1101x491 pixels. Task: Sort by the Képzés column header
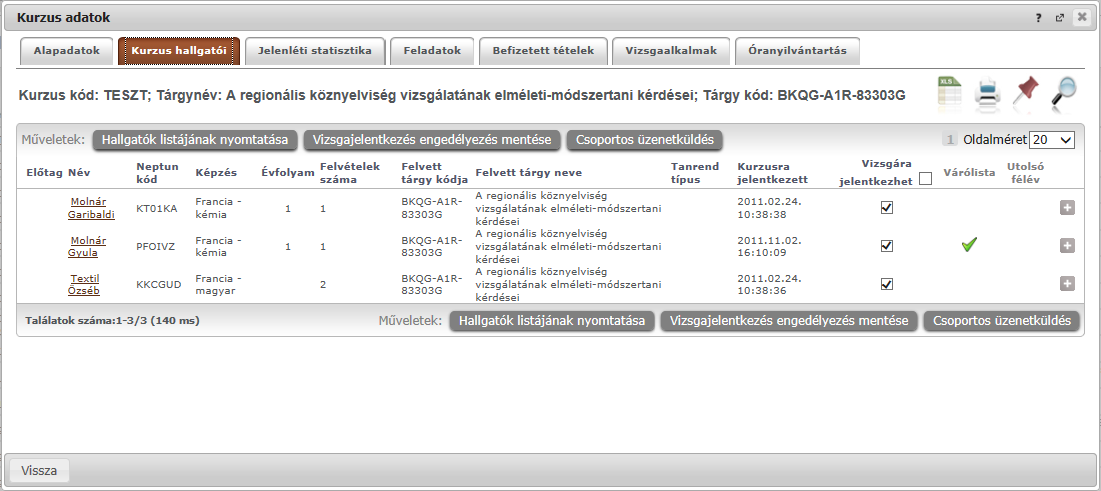[216, 173]
